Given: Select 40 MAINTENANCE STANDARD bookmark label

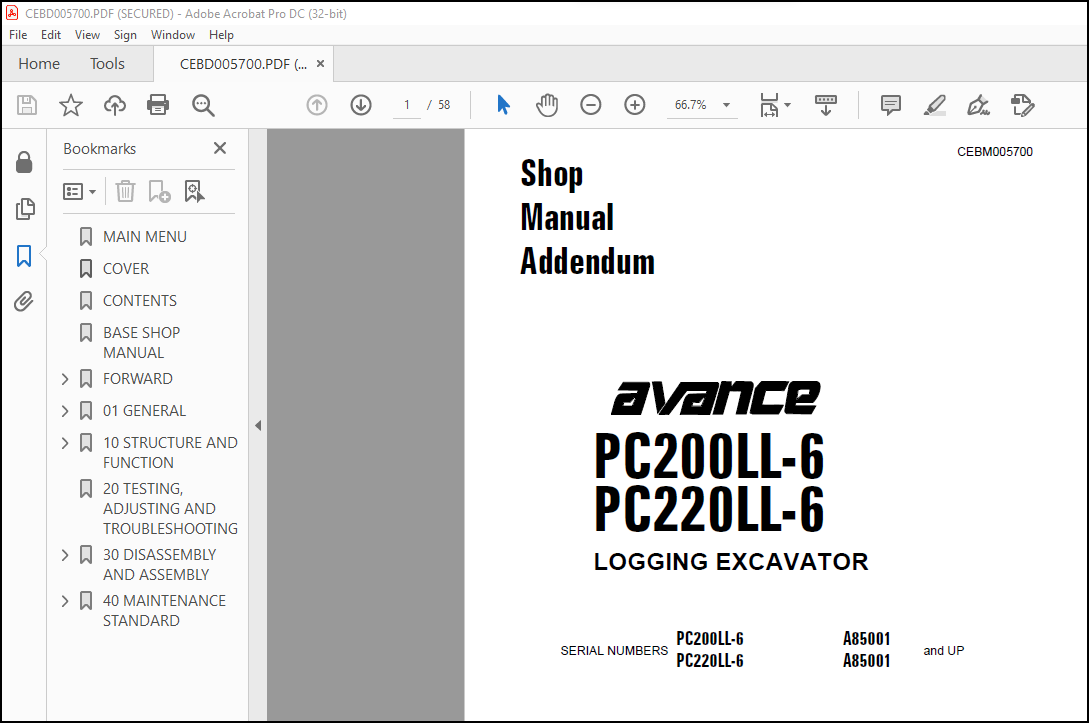Looking at the screenshot, I should pyautogui.click(x=165, y=610).
